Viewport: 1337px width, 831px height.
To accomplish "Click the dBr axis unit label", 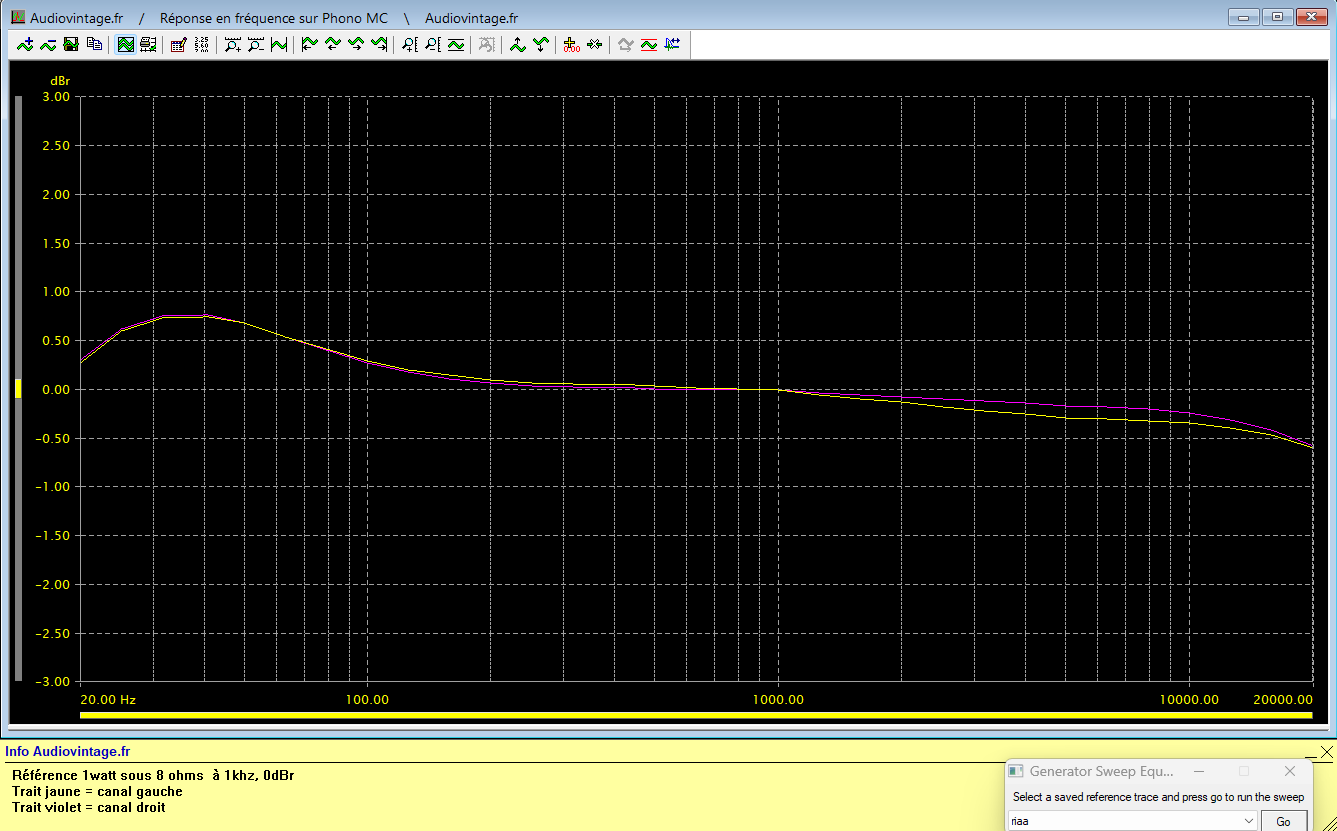I will 60,80.
